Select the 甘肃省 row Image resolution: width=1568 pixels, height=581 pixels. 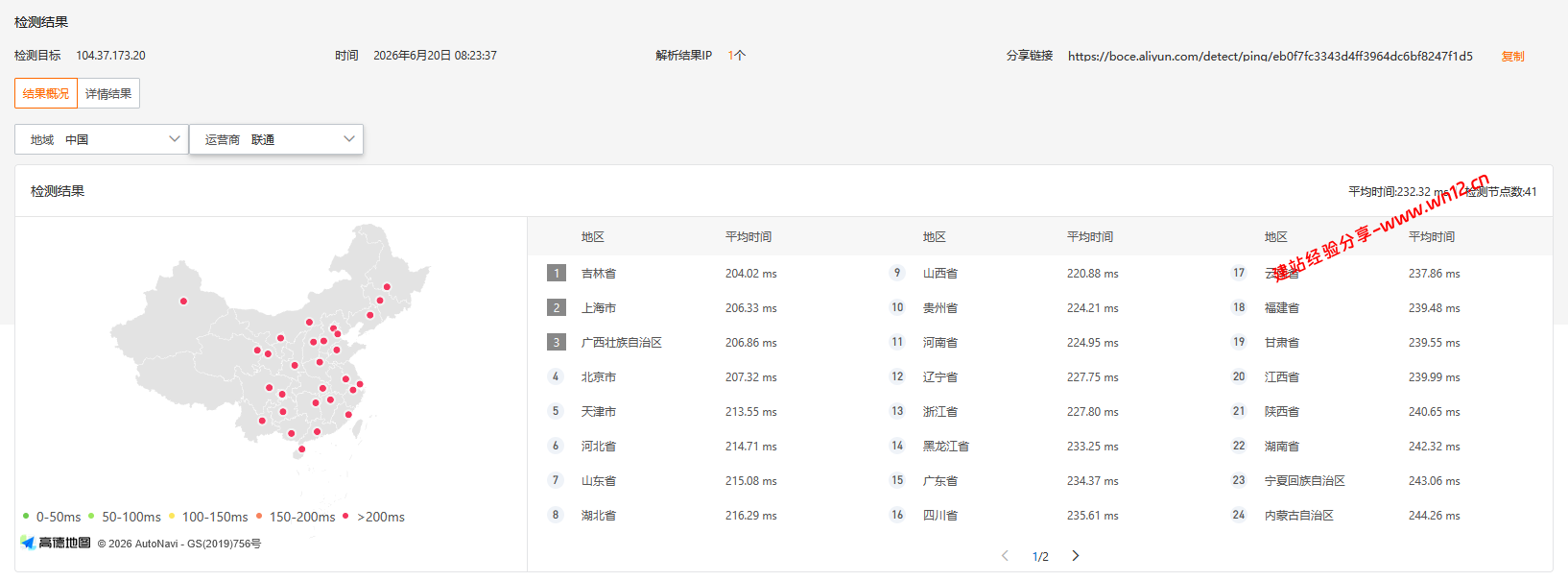1382,343
